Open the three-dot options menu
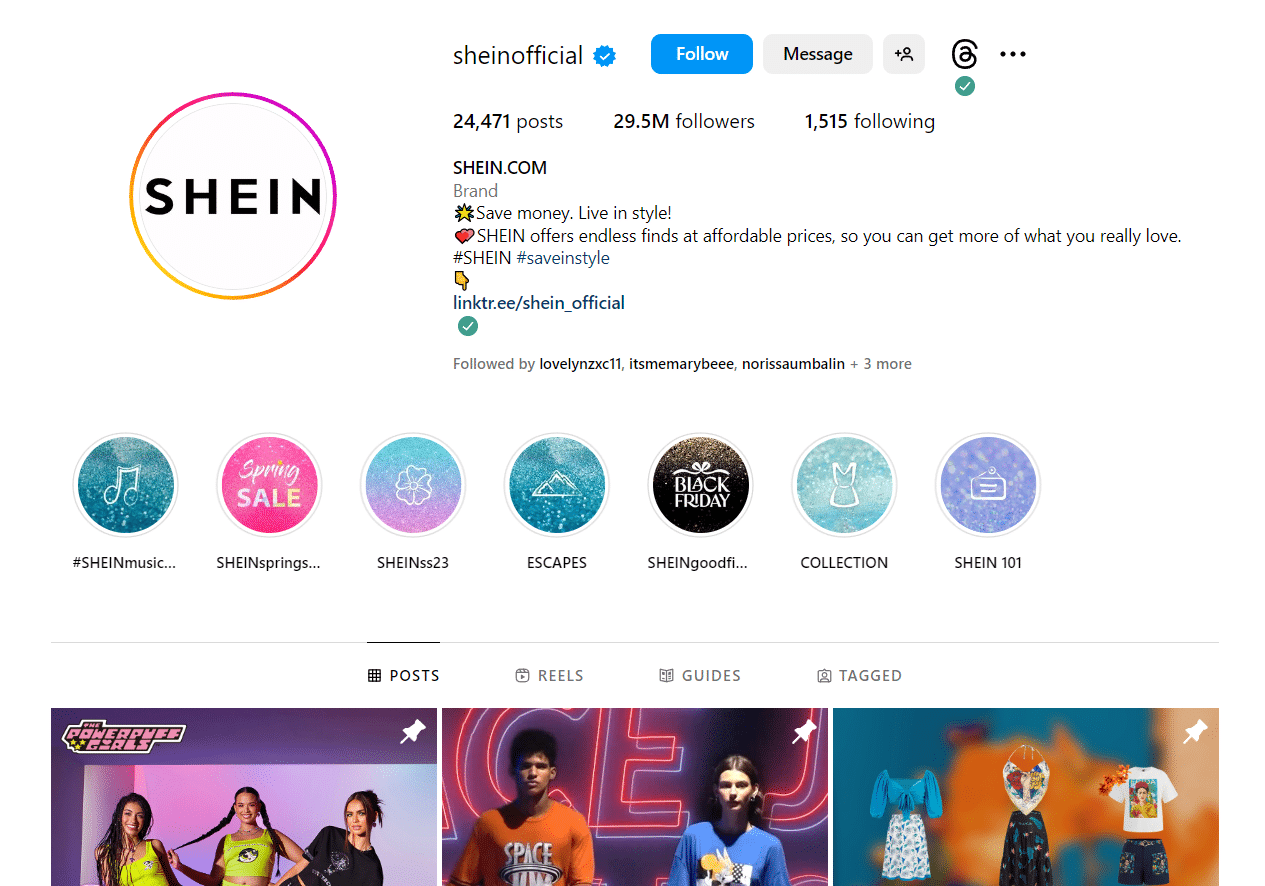Screen dimensions: 1265x886 [1013, 54]
